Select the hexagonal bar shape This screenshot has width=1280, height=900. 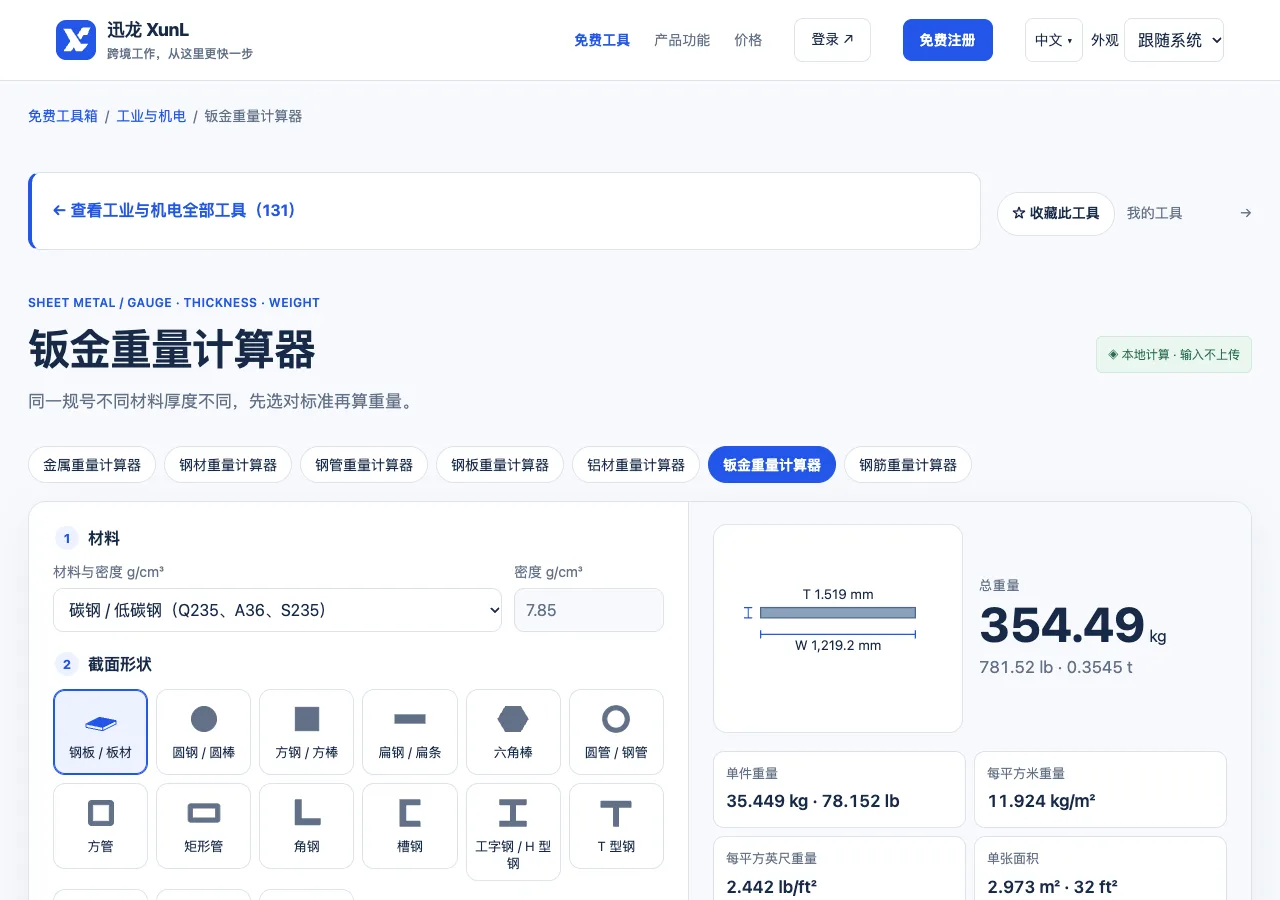tap(513, 732)
